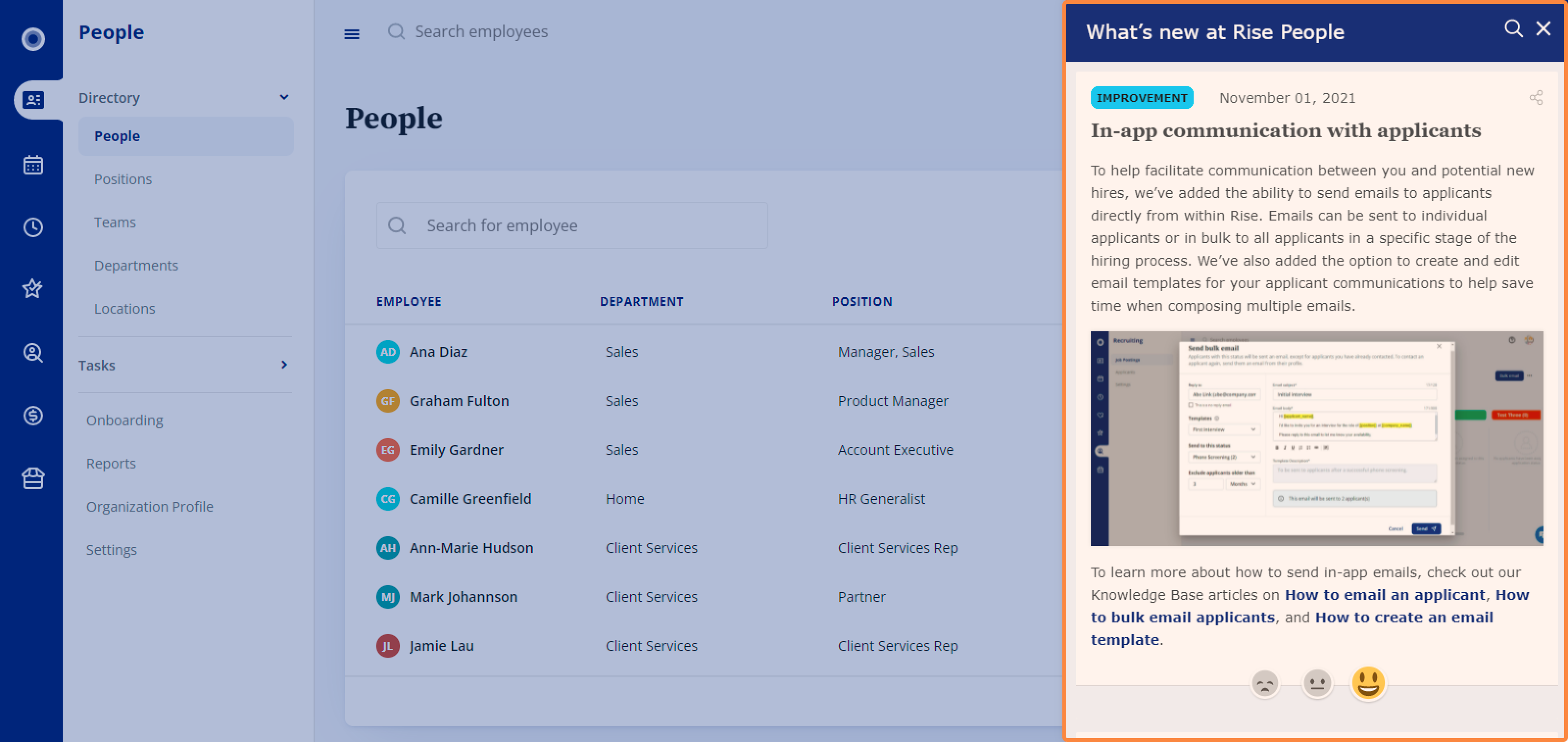
Task: Click Partner position cell
Action: (x=861, y=597)
